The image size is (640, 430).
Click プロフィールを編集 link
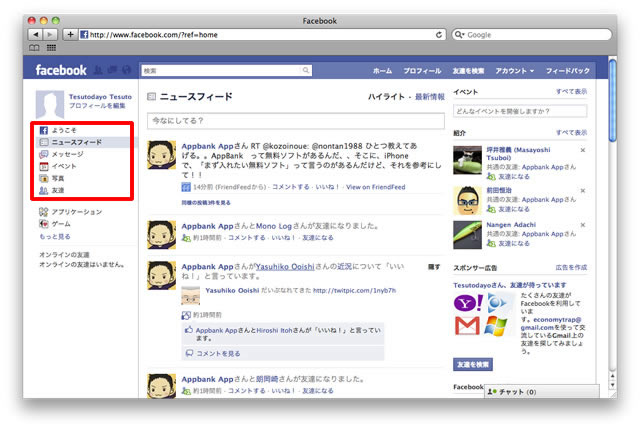tap(97, 106)
